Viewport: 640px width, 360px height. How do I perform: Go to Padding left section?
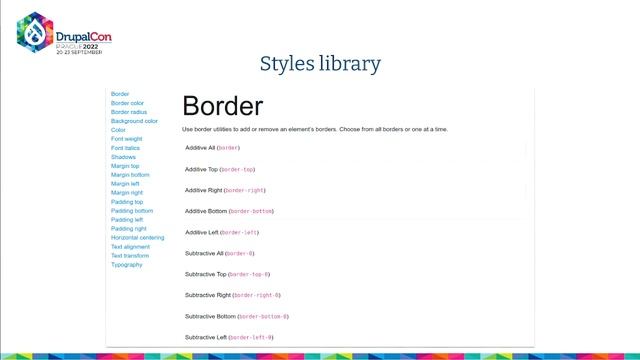pyautogui.click(x=127, y=220)
